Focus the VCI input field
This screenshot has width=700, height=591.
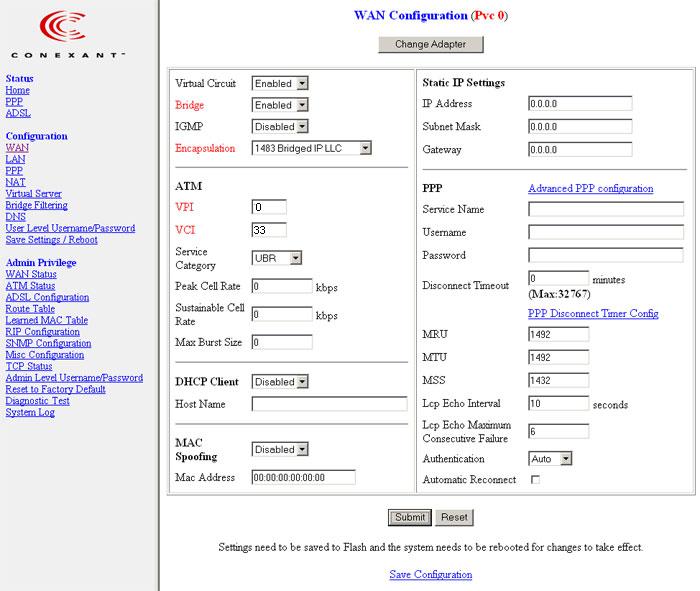point(269,230)
